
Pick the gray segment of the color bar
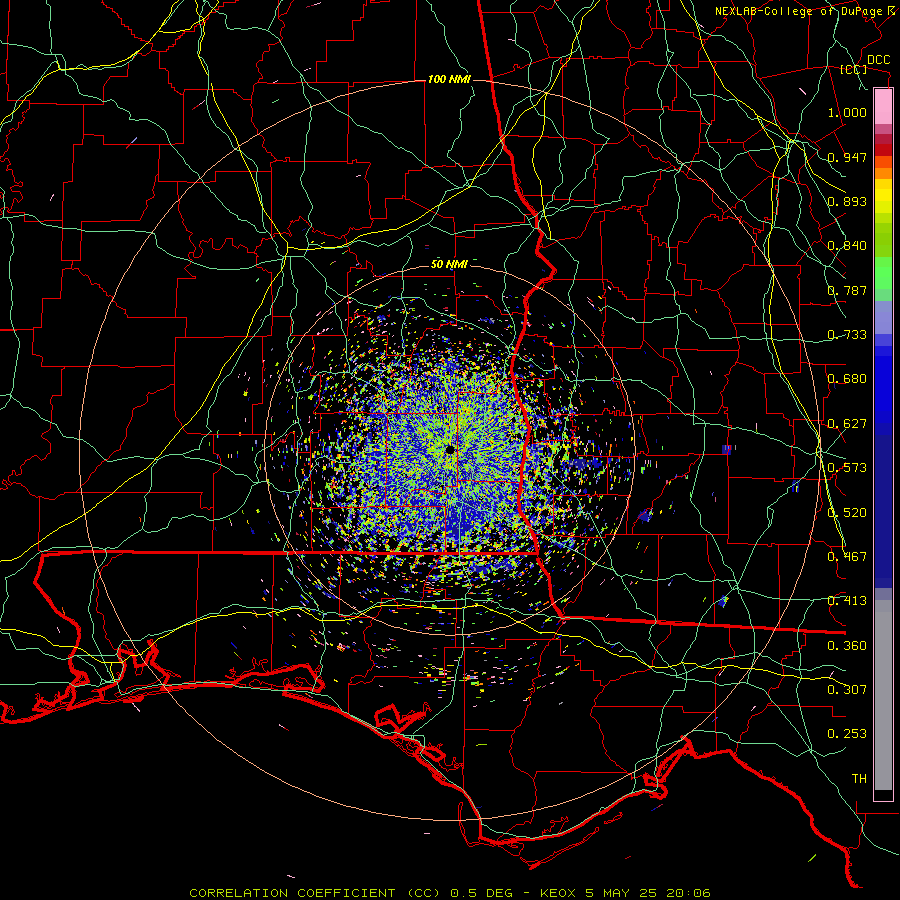pyautogui.click(x=883, y=695)
